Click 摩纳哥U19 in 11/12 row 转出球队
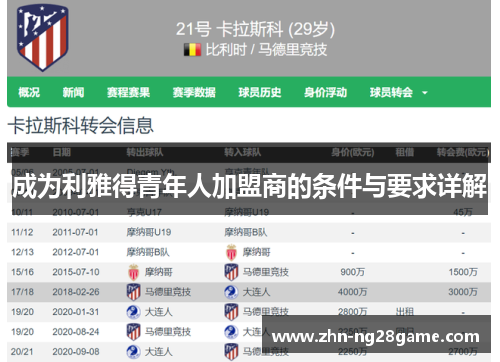This screenshot has height=362, width=500. coord(149,232)
